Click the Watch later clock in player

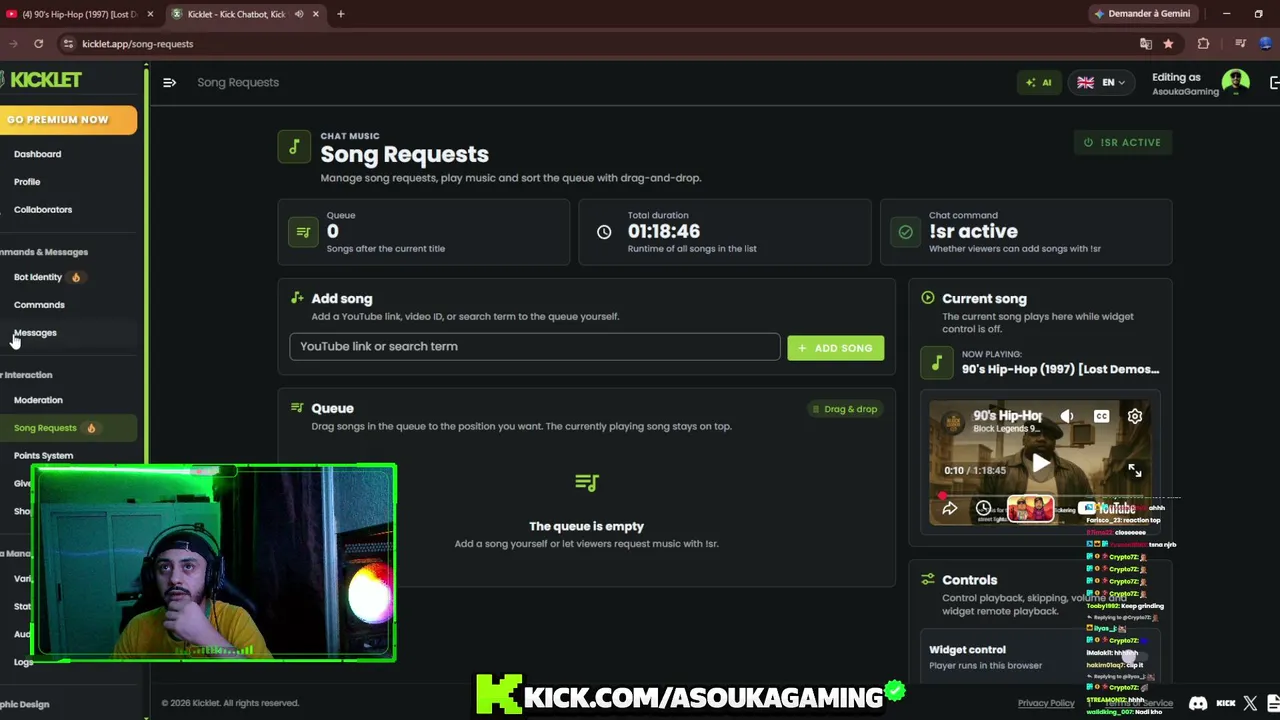[x=983, y=509]
